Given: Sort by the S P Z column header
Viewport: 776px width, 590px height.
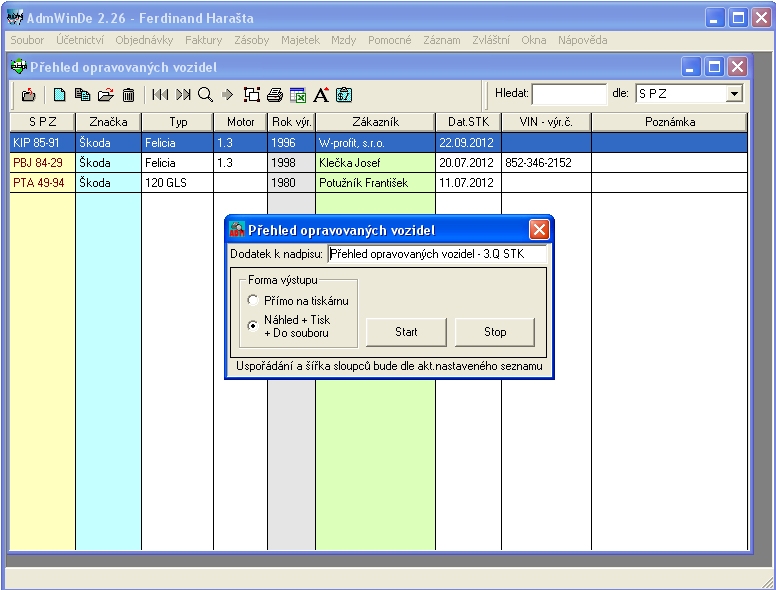Looking at the screenshot, I should click(x=43, y=122).
